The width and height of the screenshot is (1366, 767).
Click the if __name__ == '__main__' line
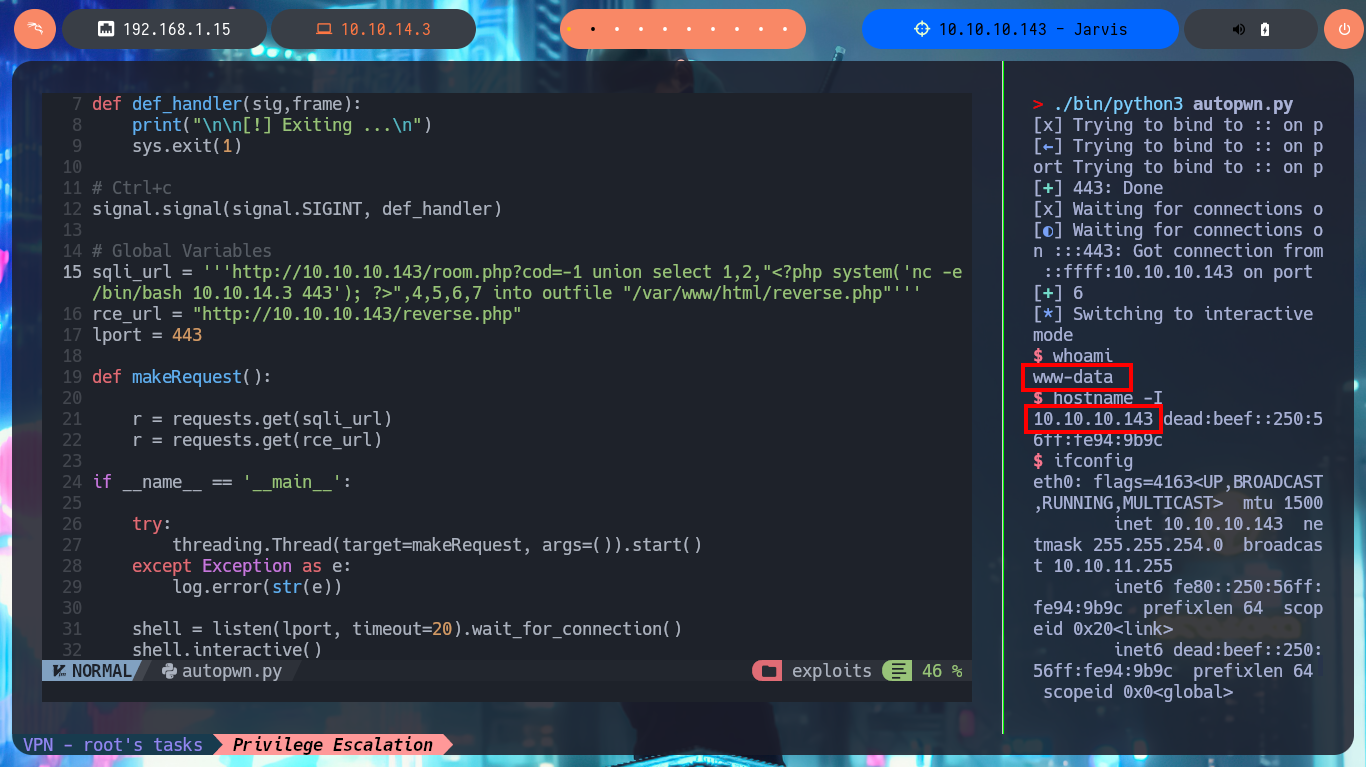pyautogui.click(x=222, y=482)
